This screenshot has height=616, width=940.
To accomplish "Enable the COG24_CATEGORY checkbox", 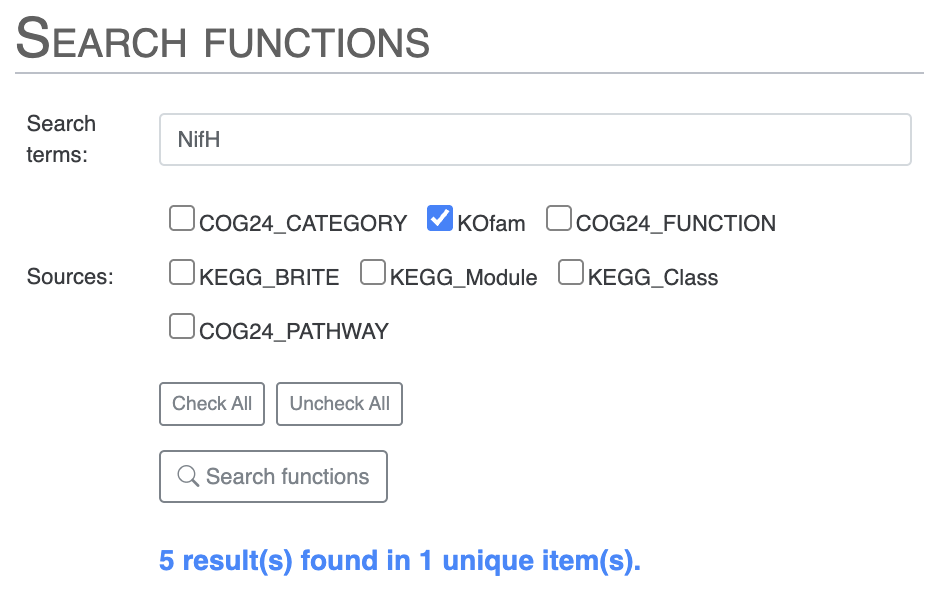I will 182,219.
